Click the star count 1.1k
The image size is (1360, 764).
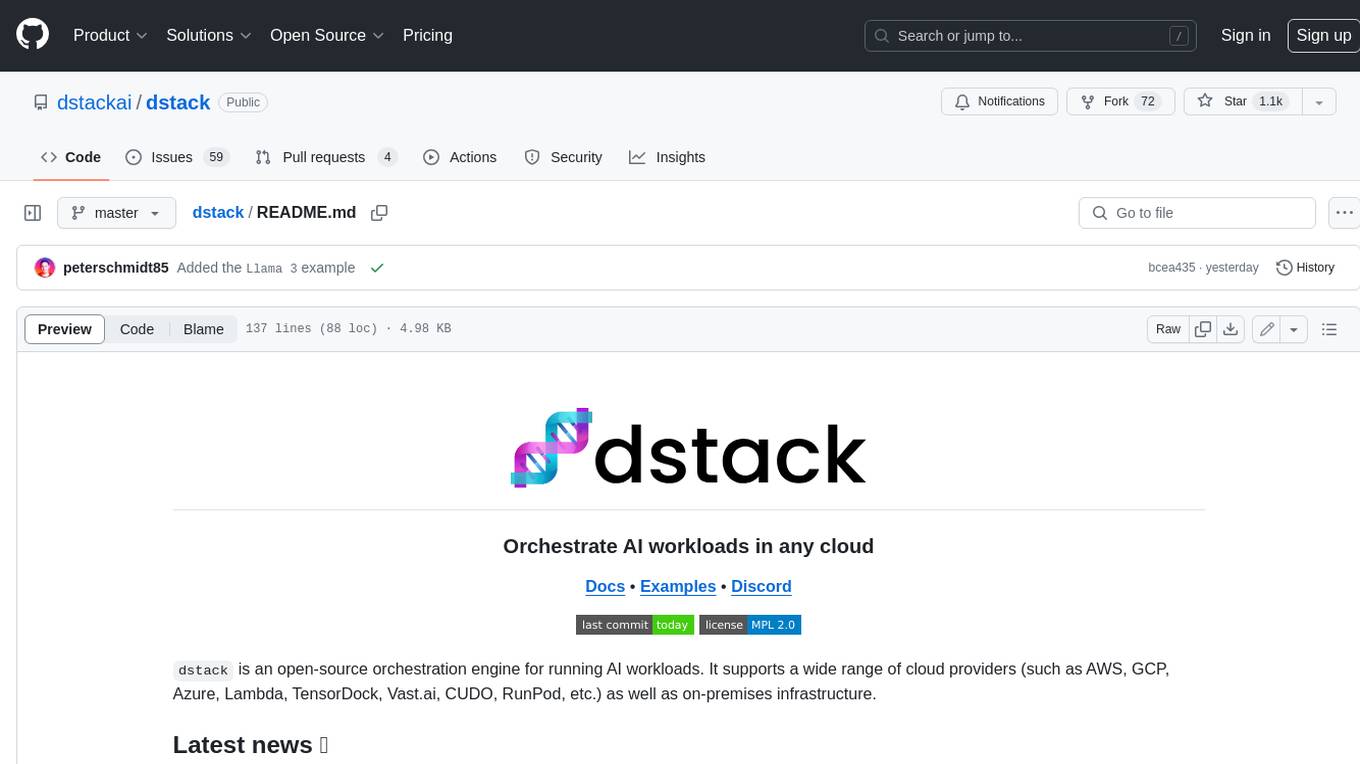[1270, 102]
